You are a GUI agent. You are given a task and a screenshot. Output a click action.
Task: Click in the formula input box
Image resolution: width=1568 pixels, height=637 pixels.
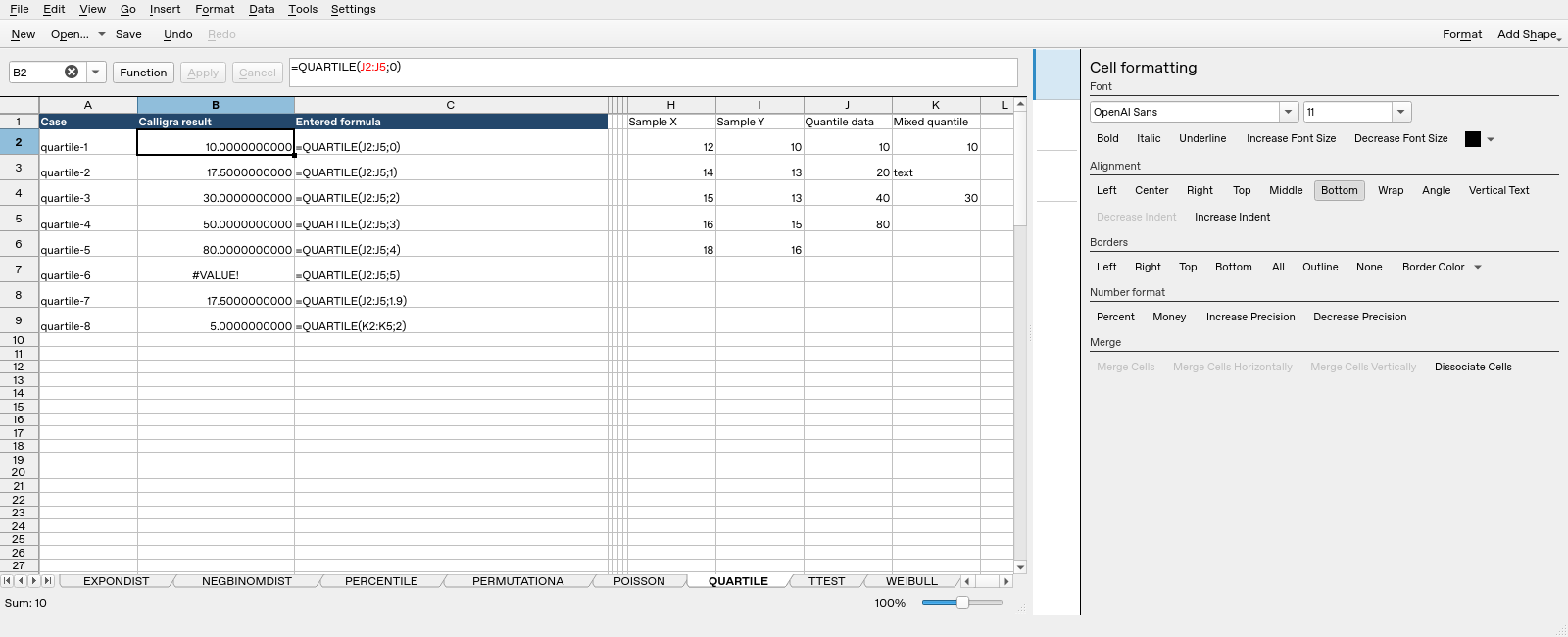coord(653,73)
